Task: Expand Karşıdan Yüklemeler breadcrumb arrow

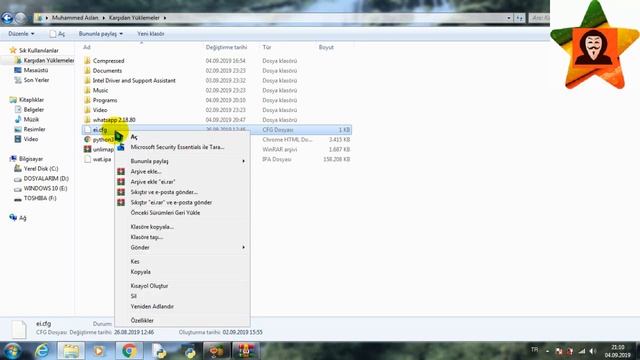Action: (165, 18)
